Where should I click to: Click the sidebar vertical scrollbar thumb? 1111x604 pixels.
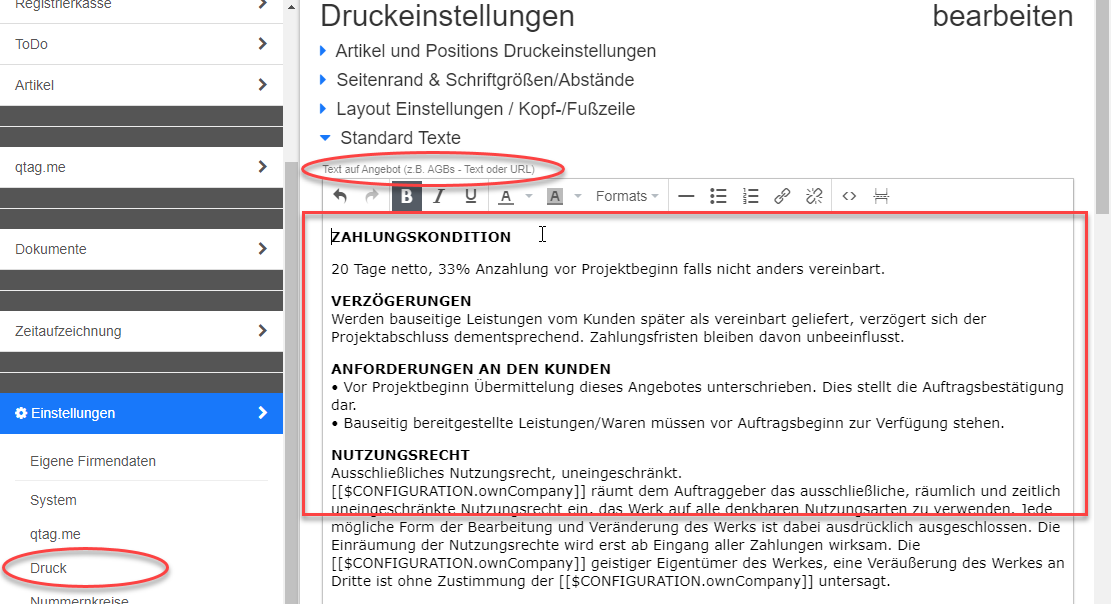291,383
